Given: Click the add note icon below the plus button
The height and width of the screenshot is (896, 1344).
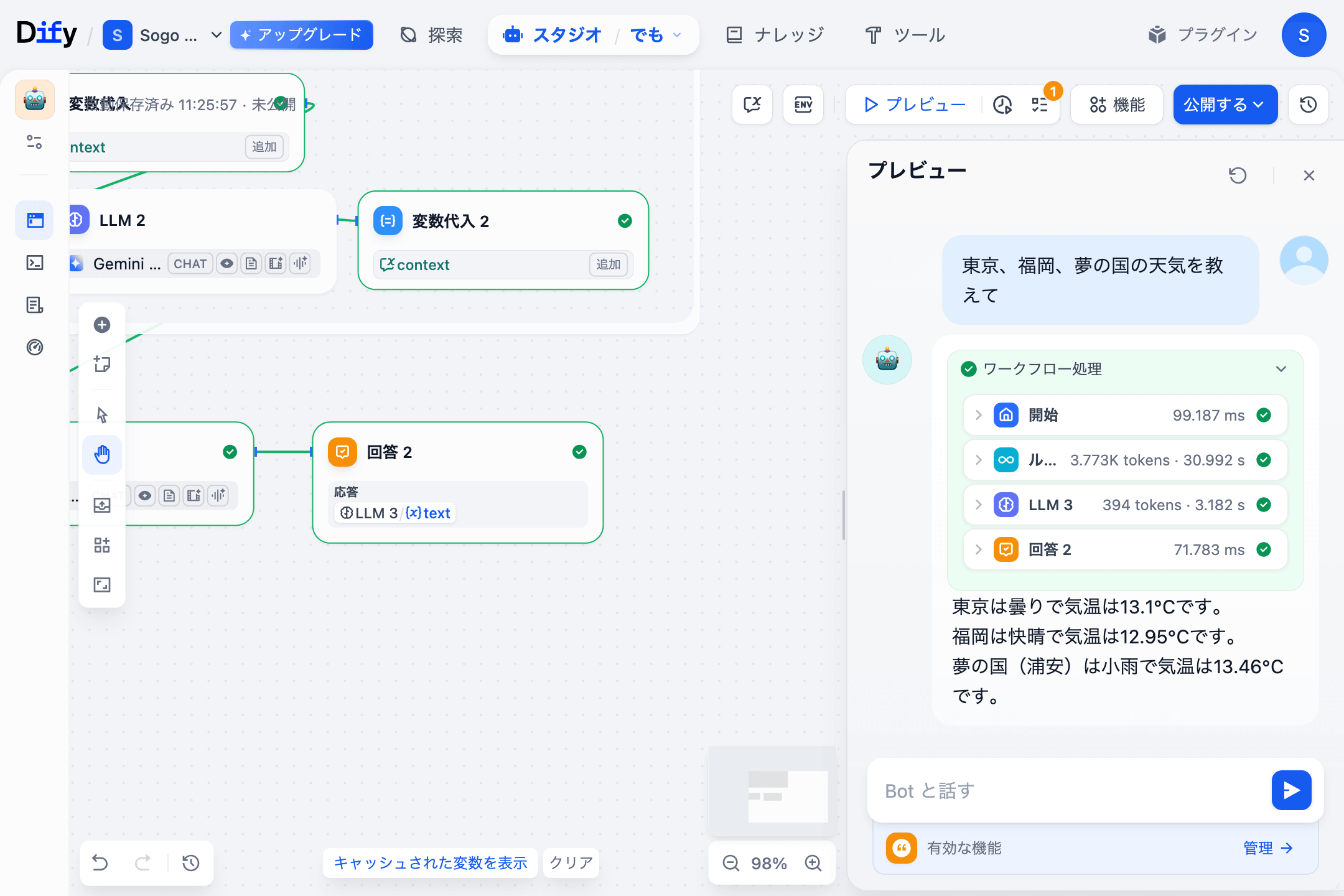Looking at the screenshot, I should [x=102, y=364].
